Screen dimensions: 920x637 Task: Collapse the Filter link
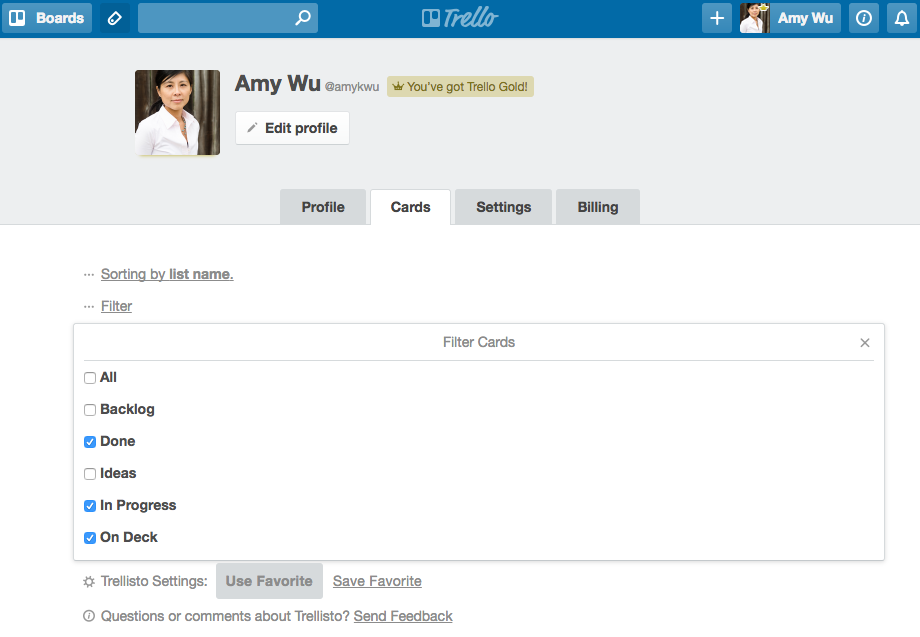point(116,306)
